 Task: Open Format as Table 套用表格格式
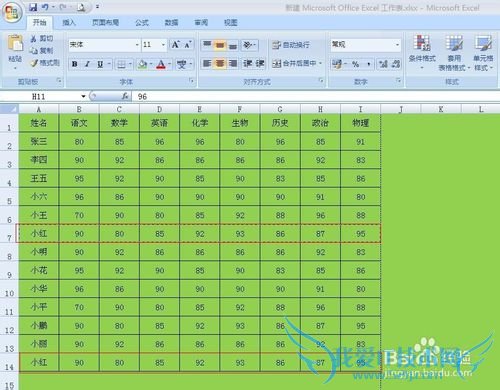click(454, 53)
